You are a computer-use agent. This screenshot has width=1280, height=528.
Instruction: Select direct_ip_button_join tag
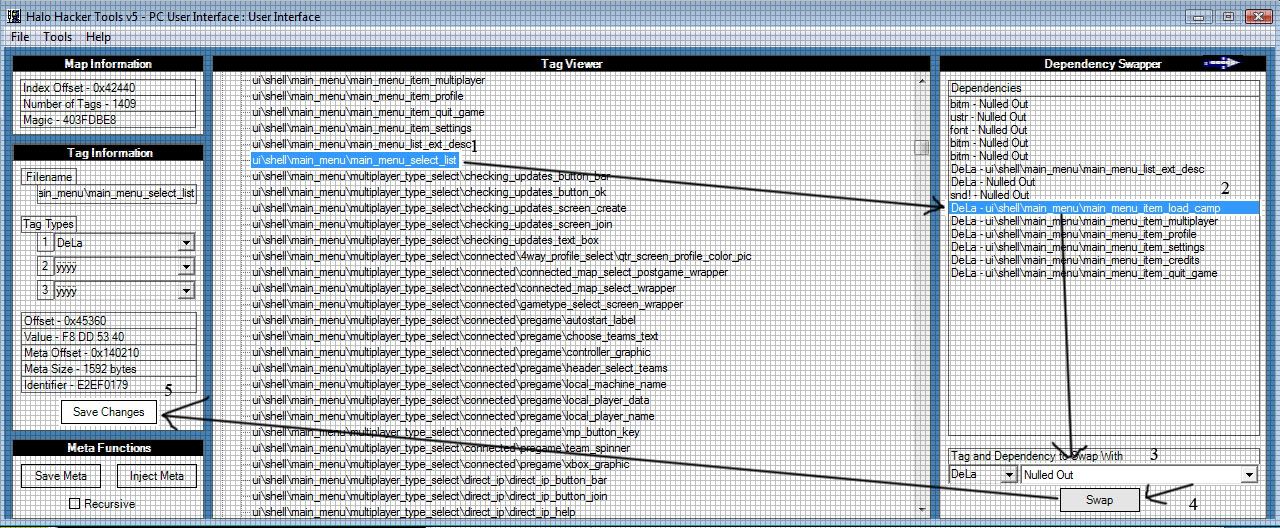(x=429, y=496)
